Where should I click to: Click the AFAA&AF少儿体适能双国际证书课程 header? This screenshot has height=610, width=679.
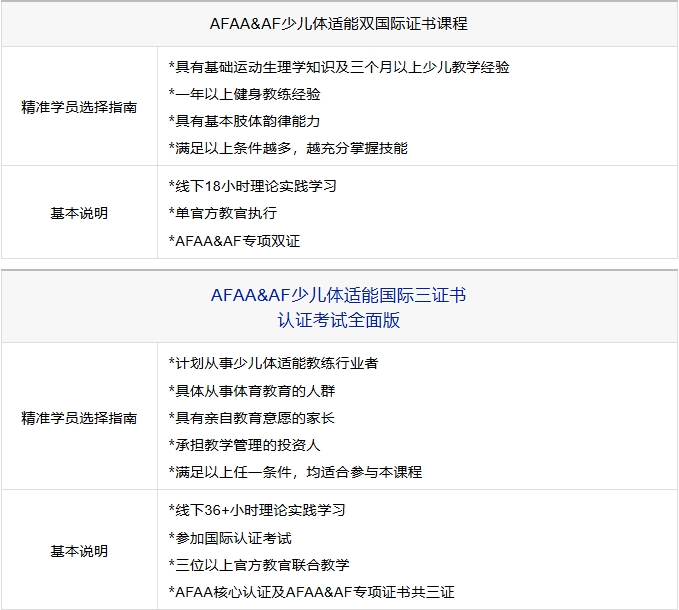[339, 23]
